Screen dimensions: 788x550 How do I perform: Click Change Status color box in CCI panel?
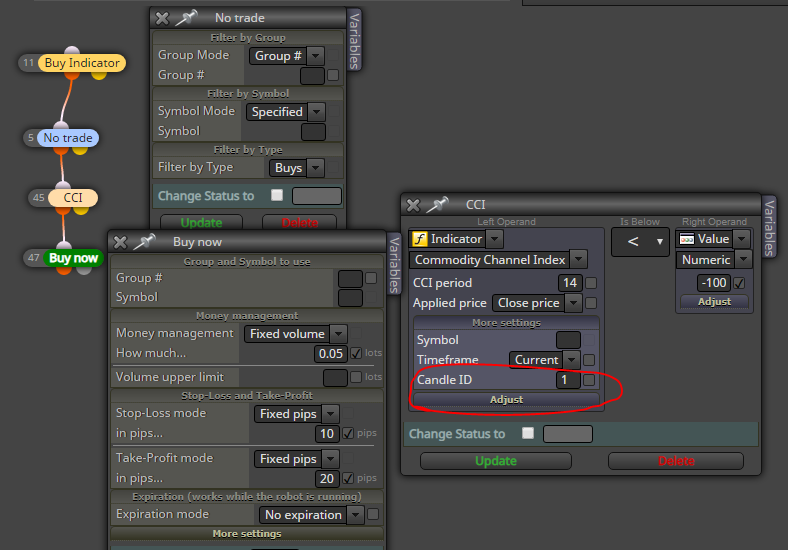point(568,434)
